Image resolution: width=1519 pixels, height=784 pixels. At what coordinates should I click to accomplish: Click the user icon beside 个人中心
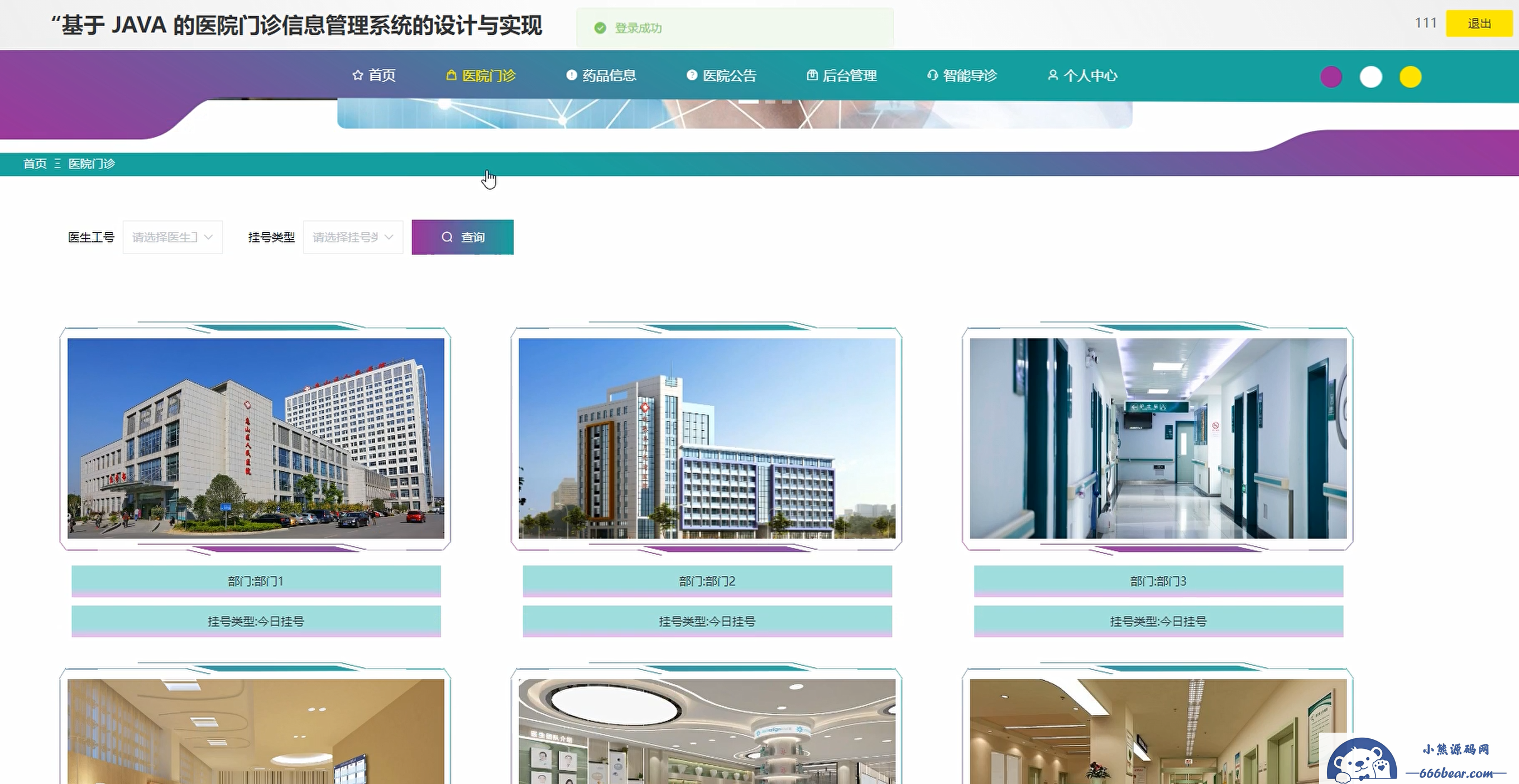coord(1052,75)
